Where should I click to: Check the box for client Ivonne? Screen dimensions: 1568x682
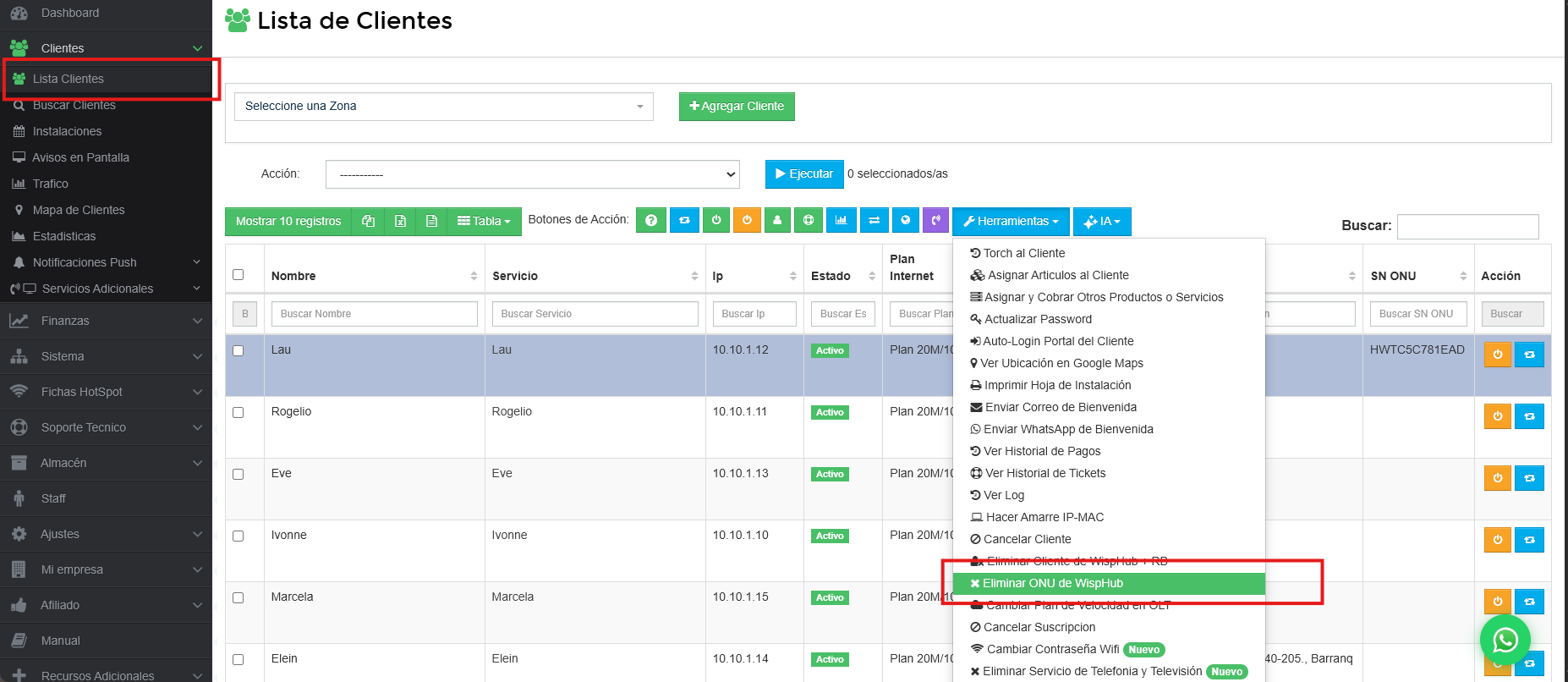coord(238,536)
